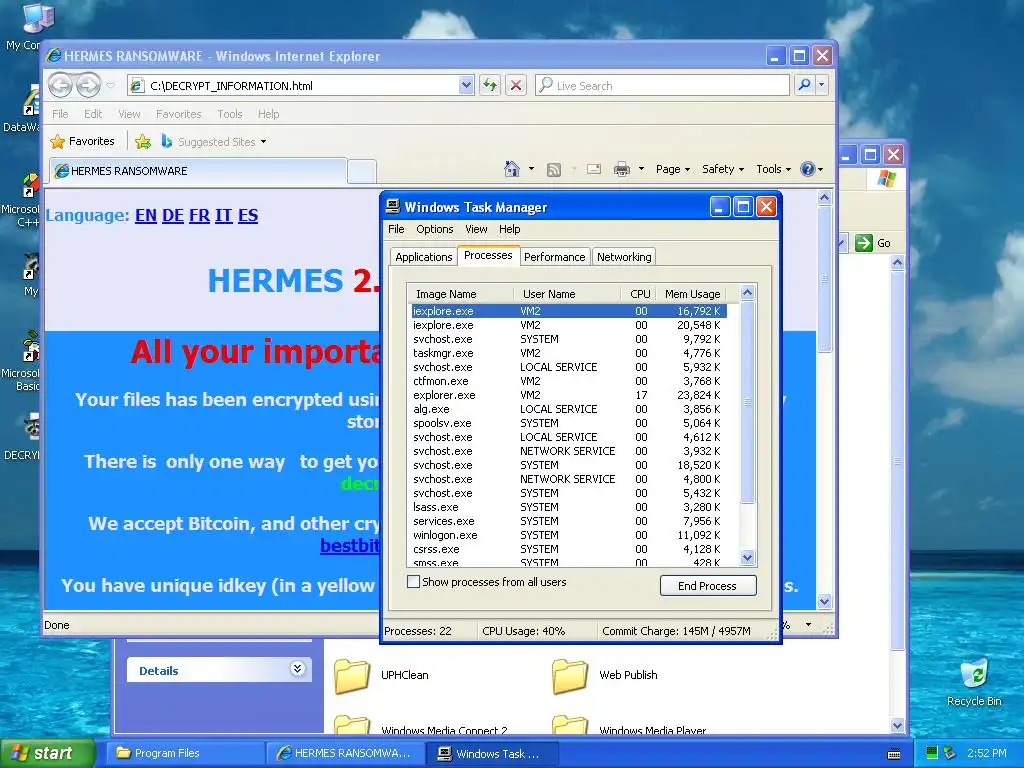1024x768 pixels.
Task: Click Add to Favorites Bar star icon
Action: (x=142, y=141)
